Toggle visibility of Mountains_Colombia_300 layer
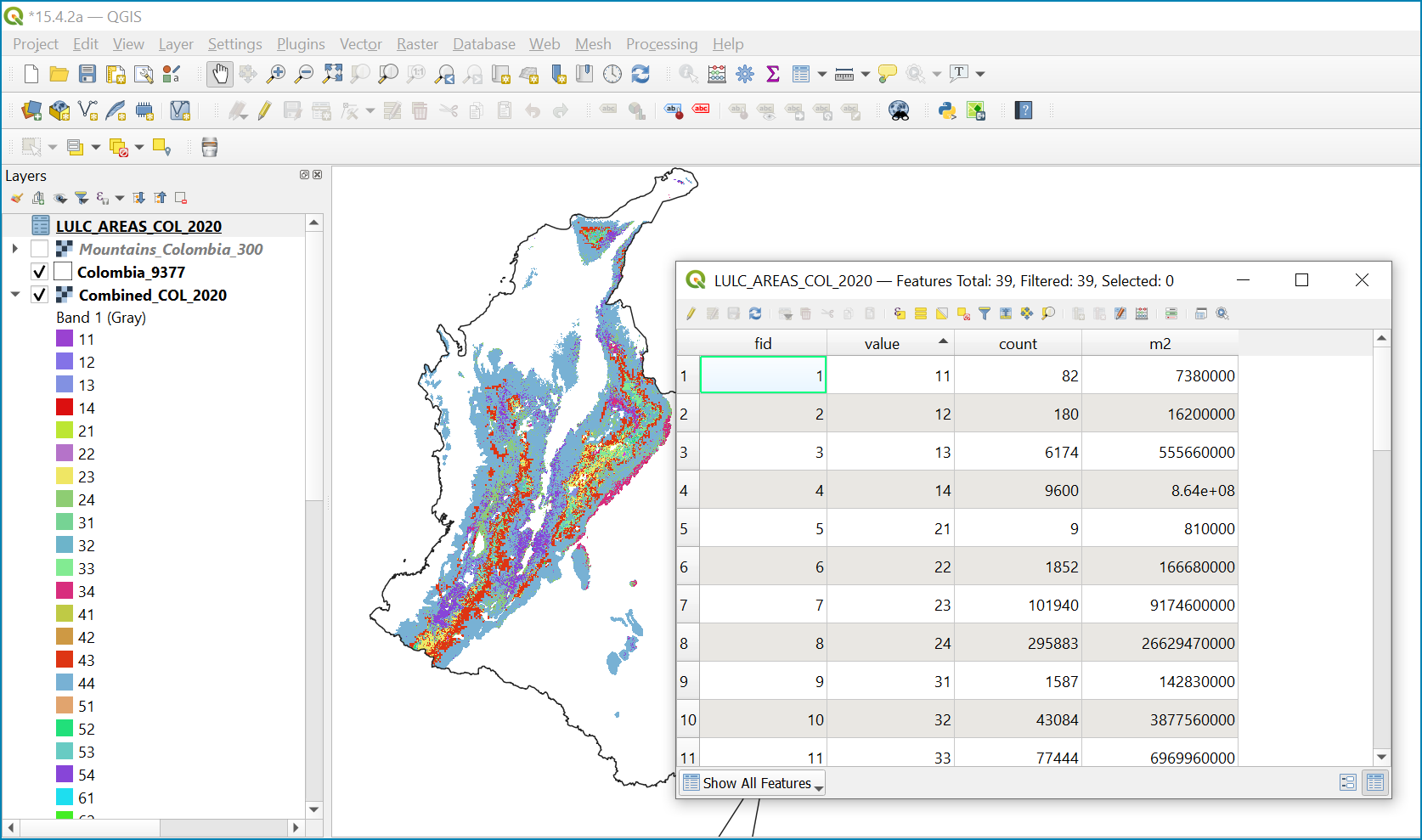Screen dimensions: 1422x840 [39, 249]
